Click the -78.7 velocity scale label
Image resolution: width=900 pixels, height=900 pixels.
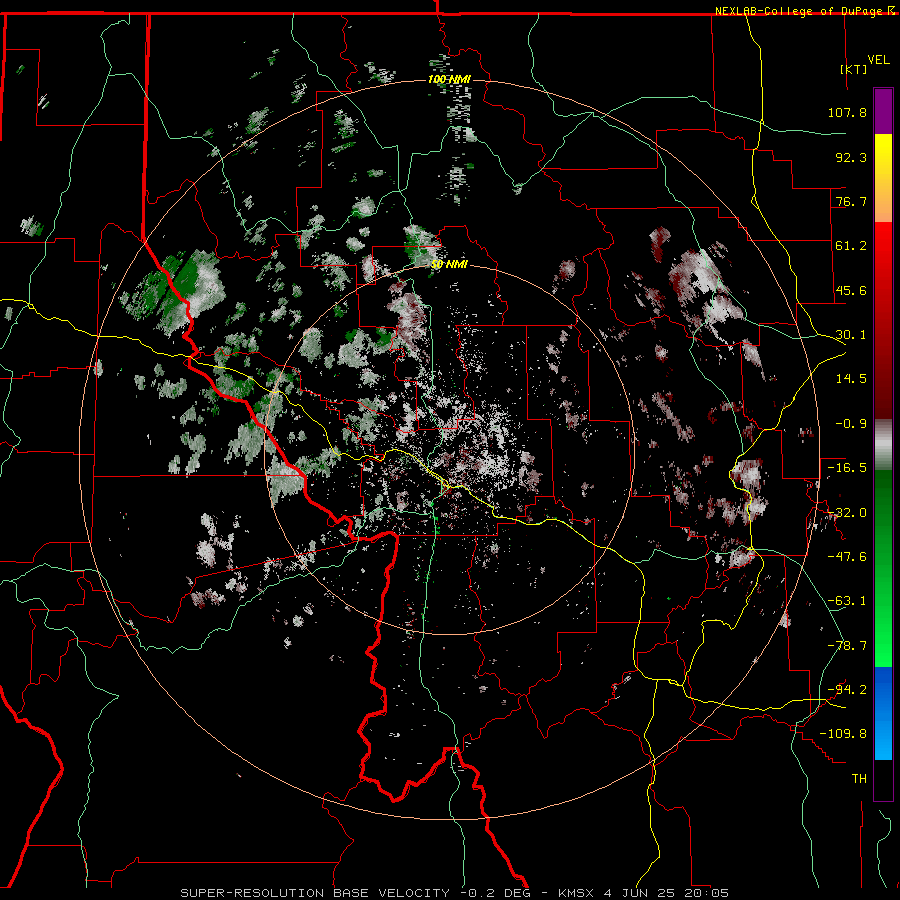click(847, 646)
